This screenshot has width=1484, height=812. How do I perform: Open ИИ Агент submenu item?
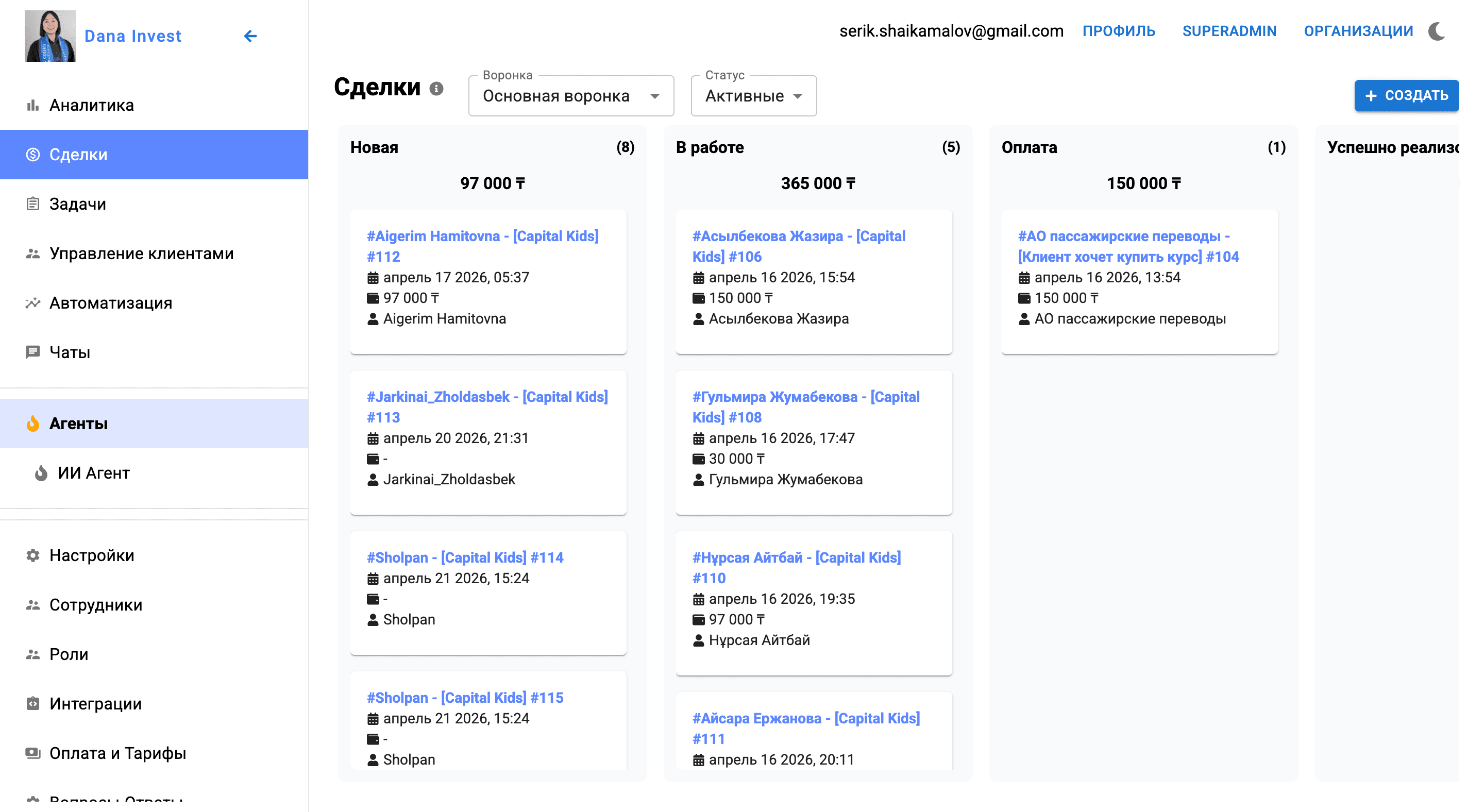[154, 473]
